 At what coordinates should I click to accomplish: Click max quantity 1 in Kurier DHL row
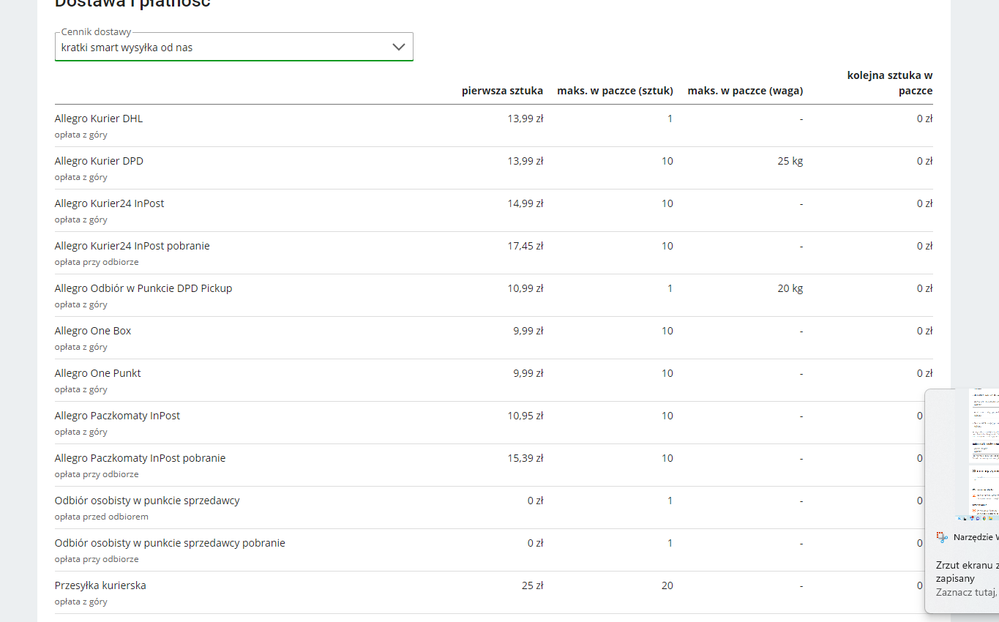click(670, 119)
